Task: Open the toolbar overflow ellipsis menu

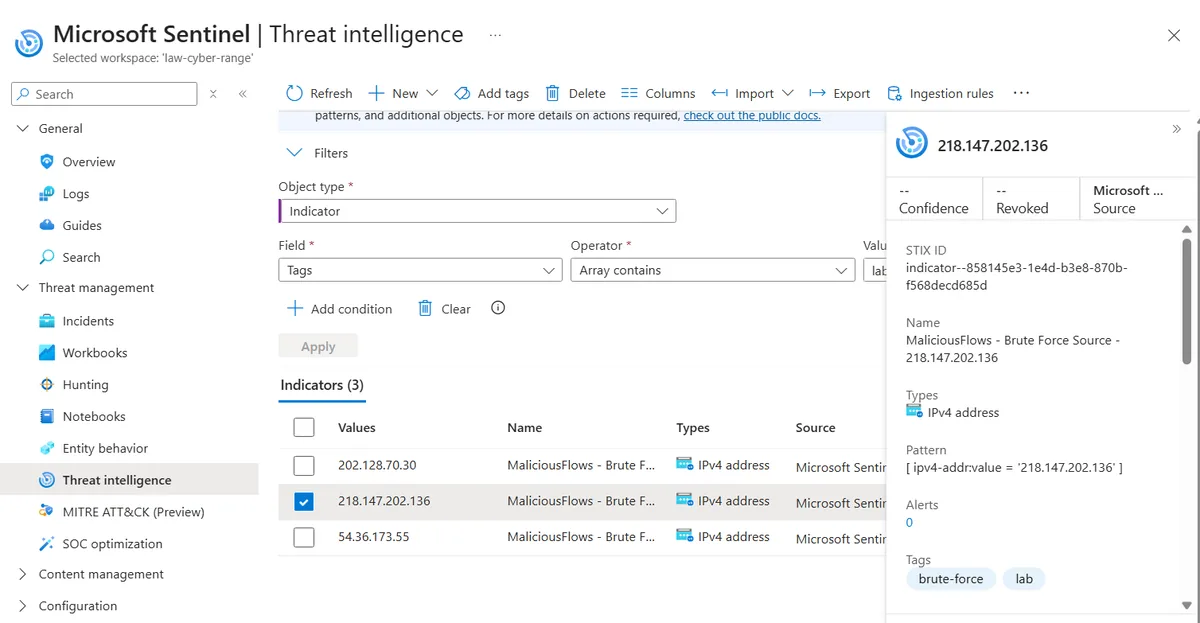Action: [x=1021, y=93]
